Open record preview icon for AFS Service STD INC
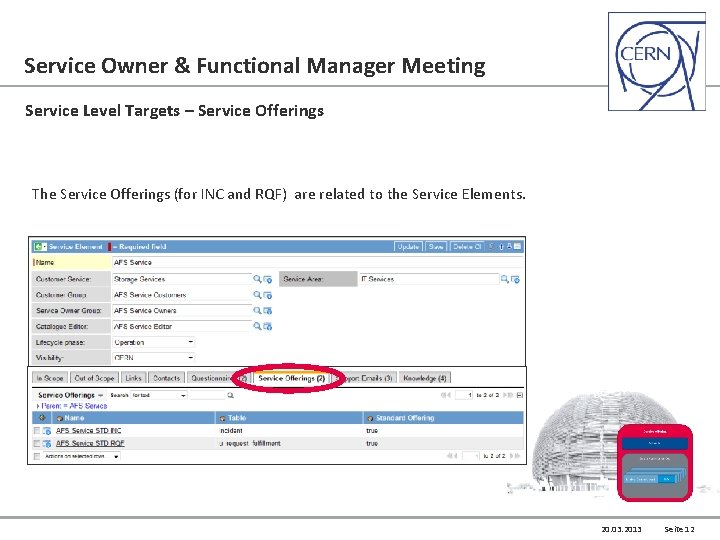This screenshot has width=720, height=540. coord(47,431)
